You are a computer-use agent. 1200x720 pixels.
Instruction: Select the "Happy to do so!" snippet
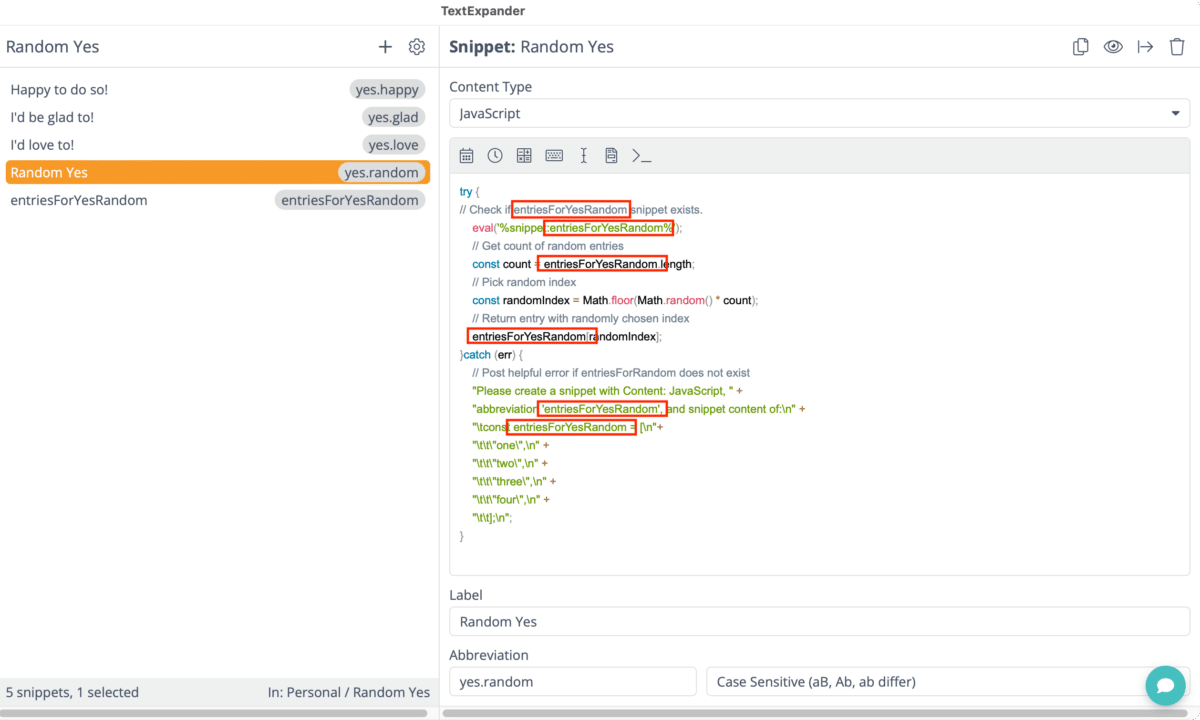(x=217, y=90)
